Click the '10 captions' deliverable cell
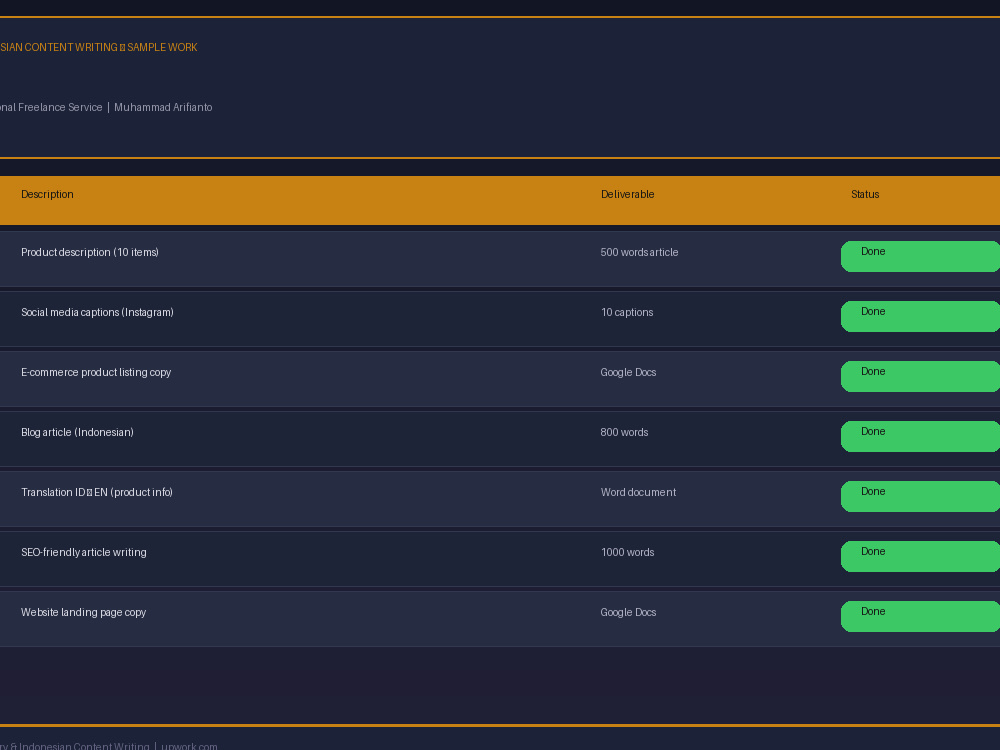This screenshot has height=750, width=1000. pyautogui.click(x=627, y=312)
